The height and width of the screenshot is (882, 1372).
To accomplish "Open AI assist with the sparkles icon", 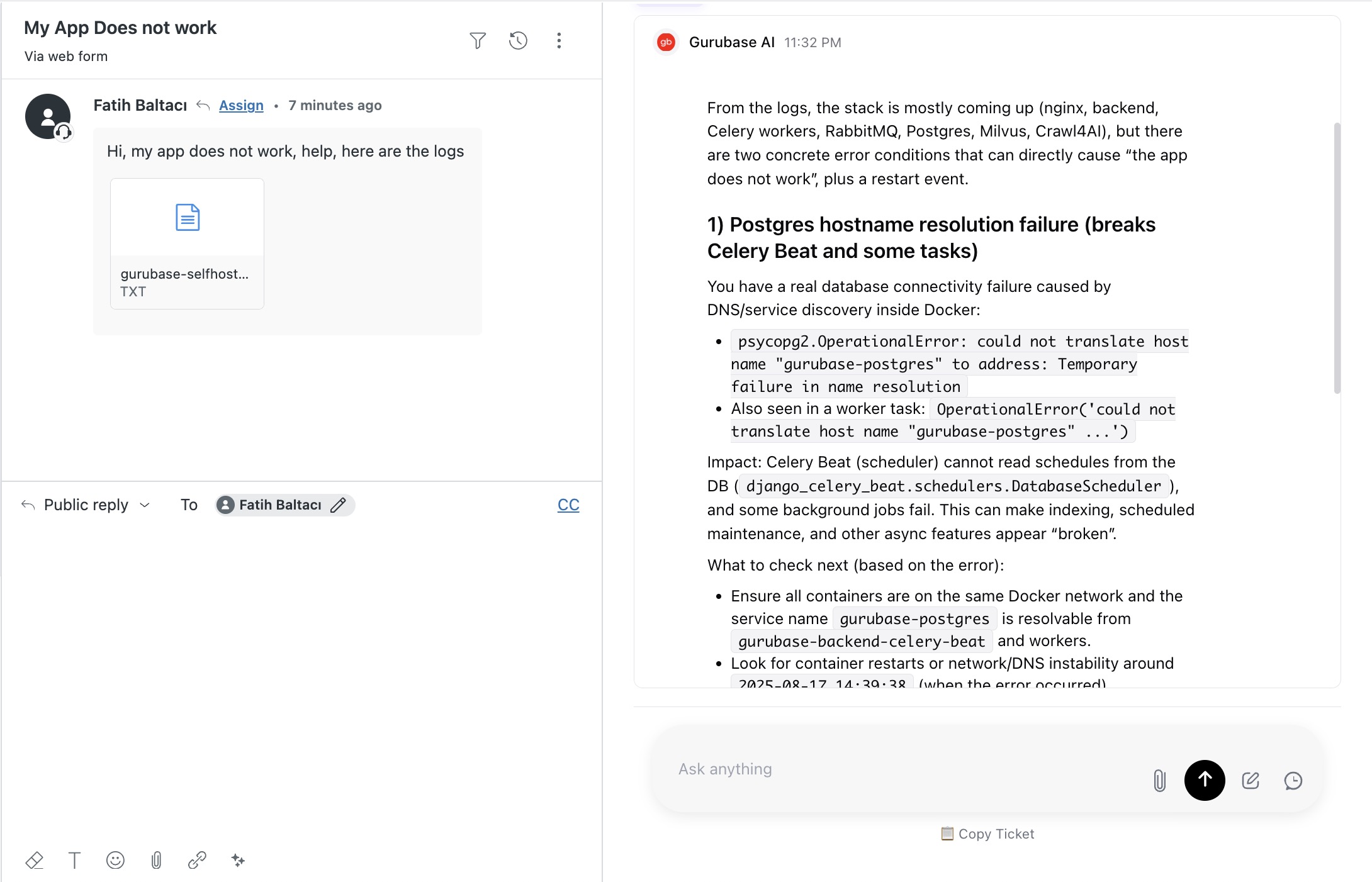I will [239, 860].
